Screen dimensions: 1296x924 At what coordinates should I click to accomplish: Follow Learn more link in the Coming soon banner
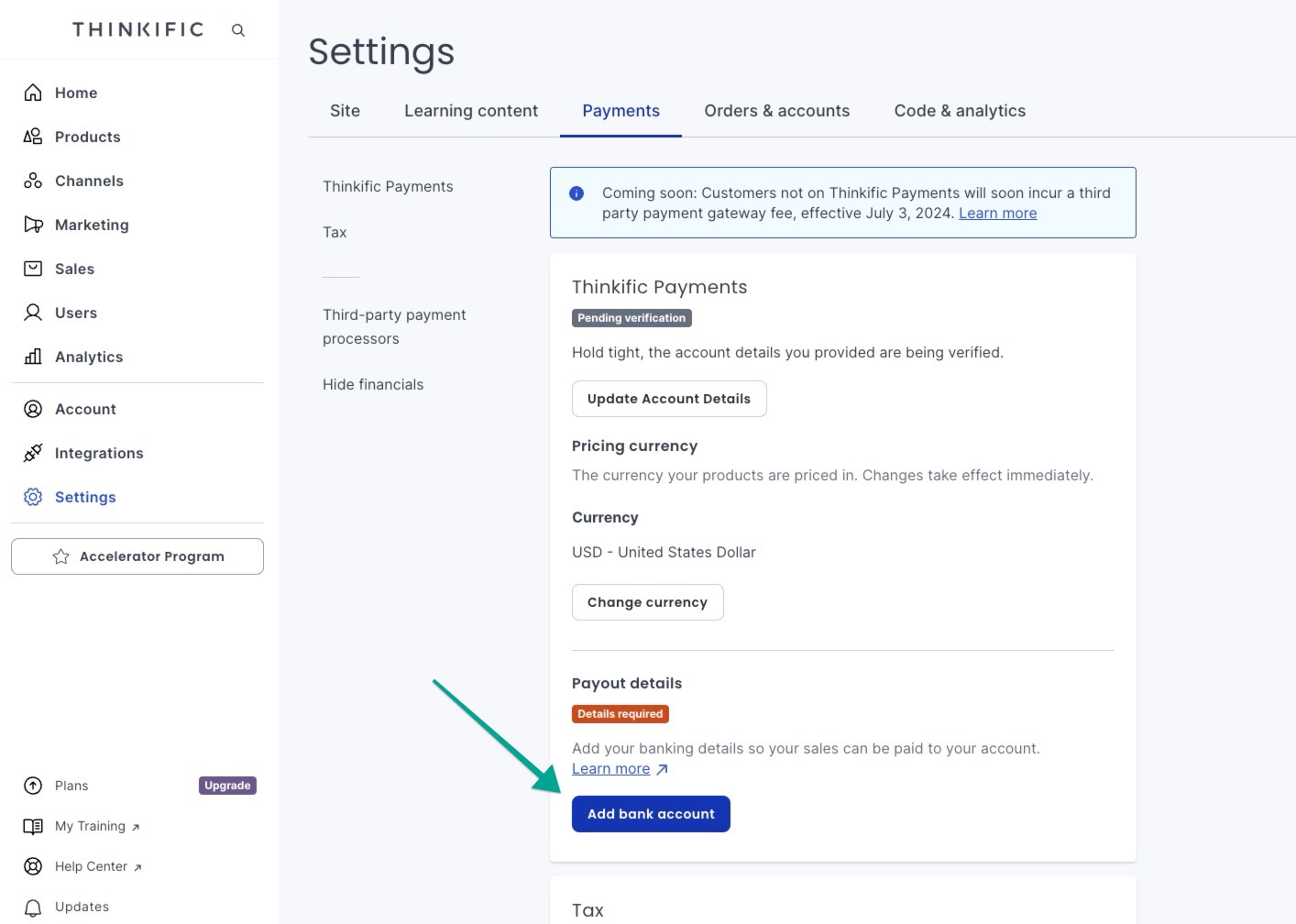point(997,214)
